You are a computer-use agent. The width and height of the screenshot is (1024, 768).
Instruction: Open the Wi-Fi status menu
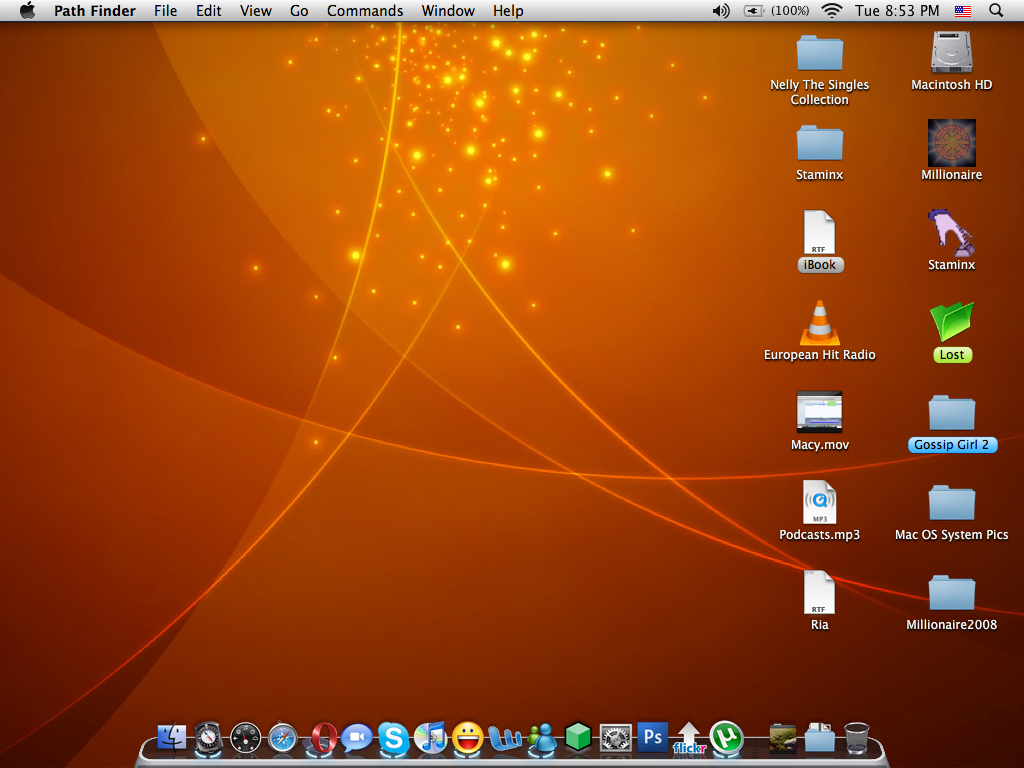pyautogui.click(x=831, y=11)
